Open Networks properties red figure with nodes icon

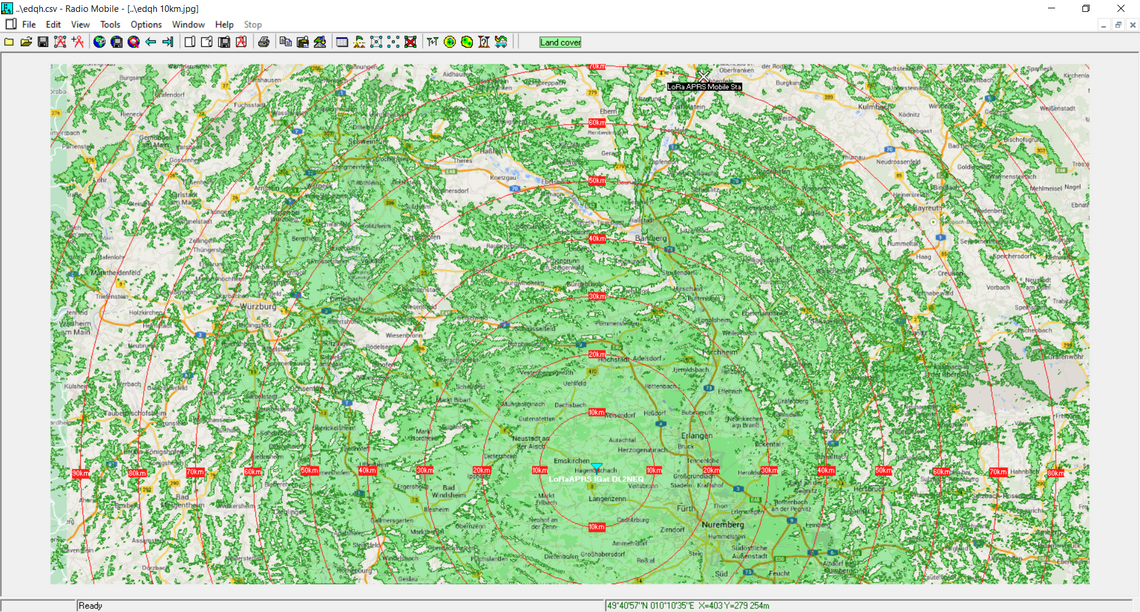coord(60,42)
